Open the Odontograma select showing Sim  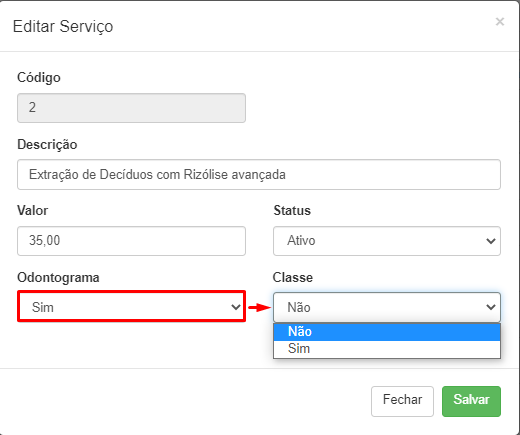131,307
